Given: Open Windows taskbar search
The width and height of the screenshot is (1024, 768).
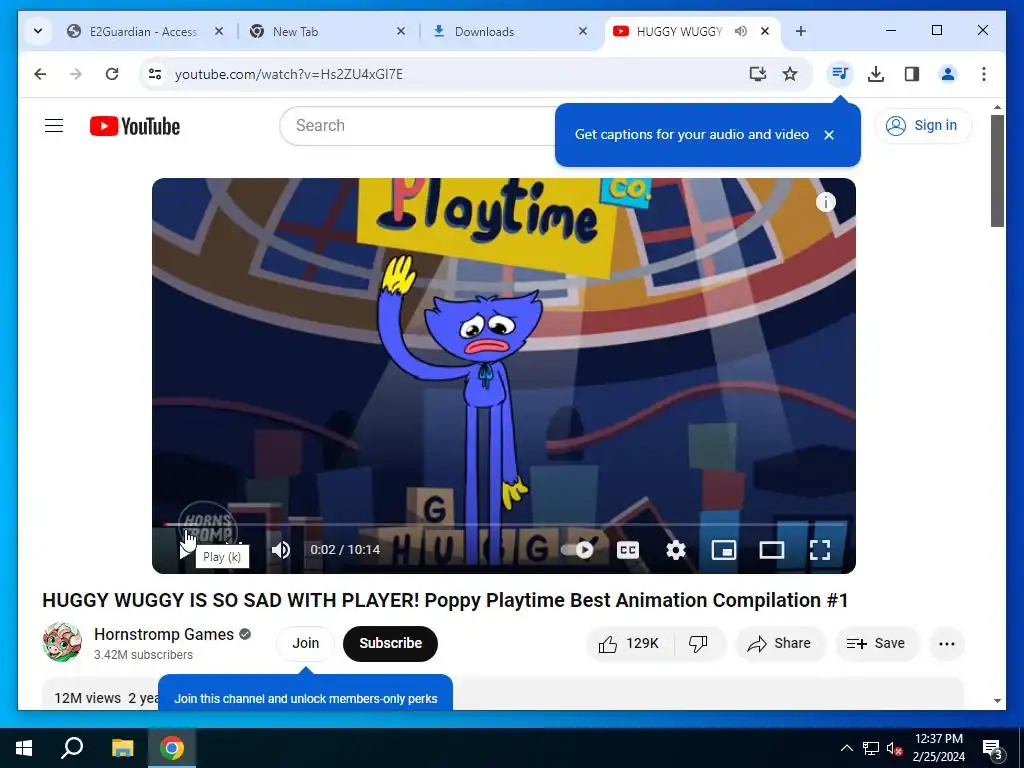Looking at the screenshot, I should (x=72, y=748).
